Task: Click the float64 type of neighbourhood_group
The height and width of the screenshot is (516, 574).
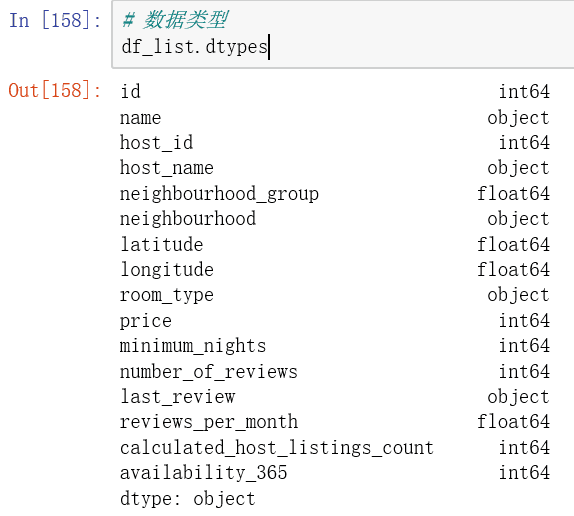Action: pyautogui.click(x=513, y=193)
